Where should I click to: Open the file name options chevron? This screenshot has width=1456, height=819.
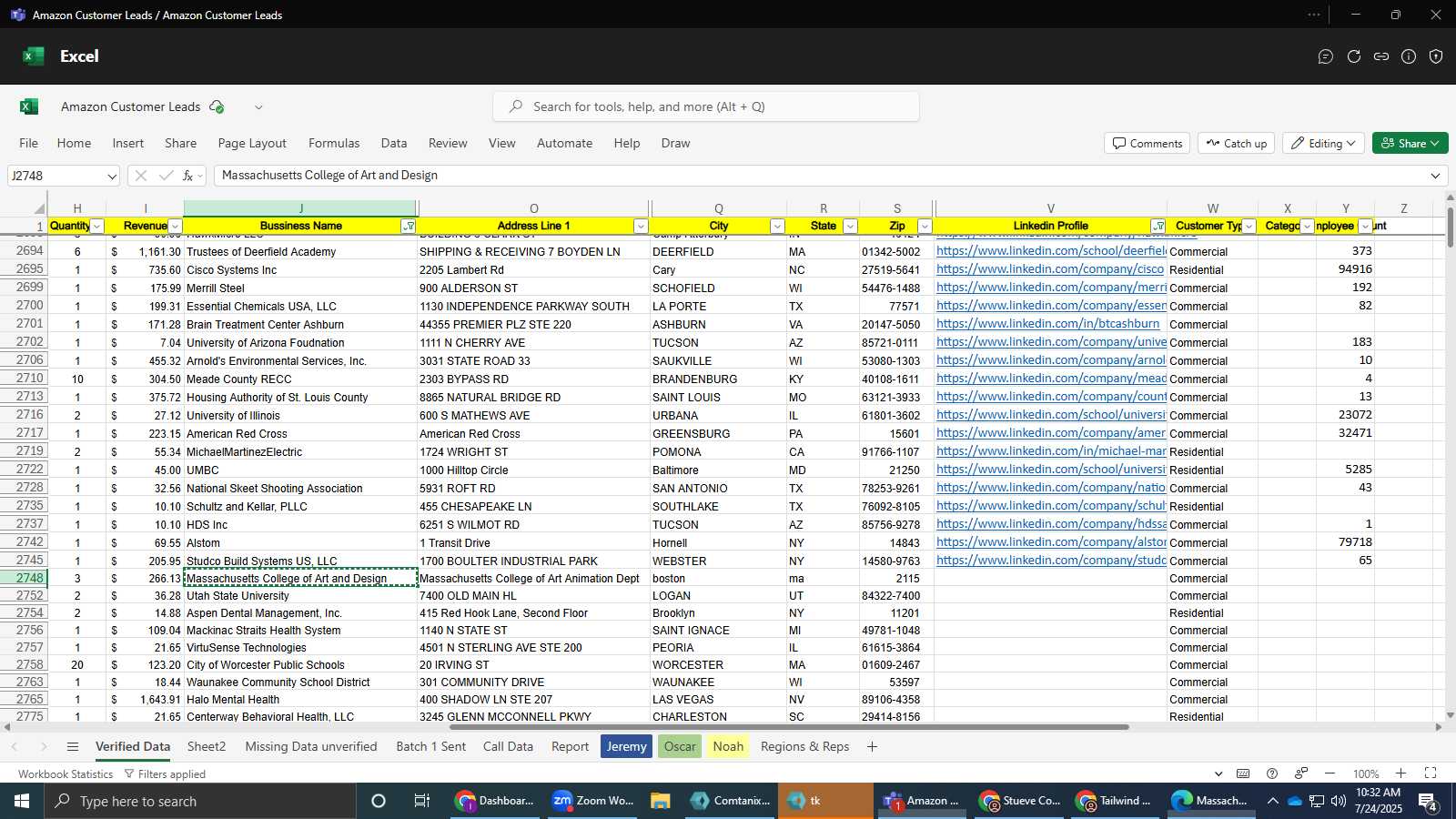[258, 106]
